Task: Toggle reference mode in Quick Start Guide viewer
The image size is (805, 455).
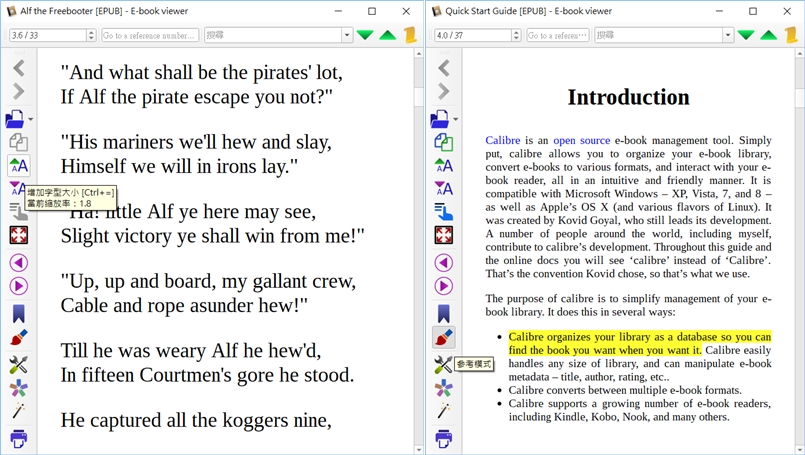Action: [443, 337]
